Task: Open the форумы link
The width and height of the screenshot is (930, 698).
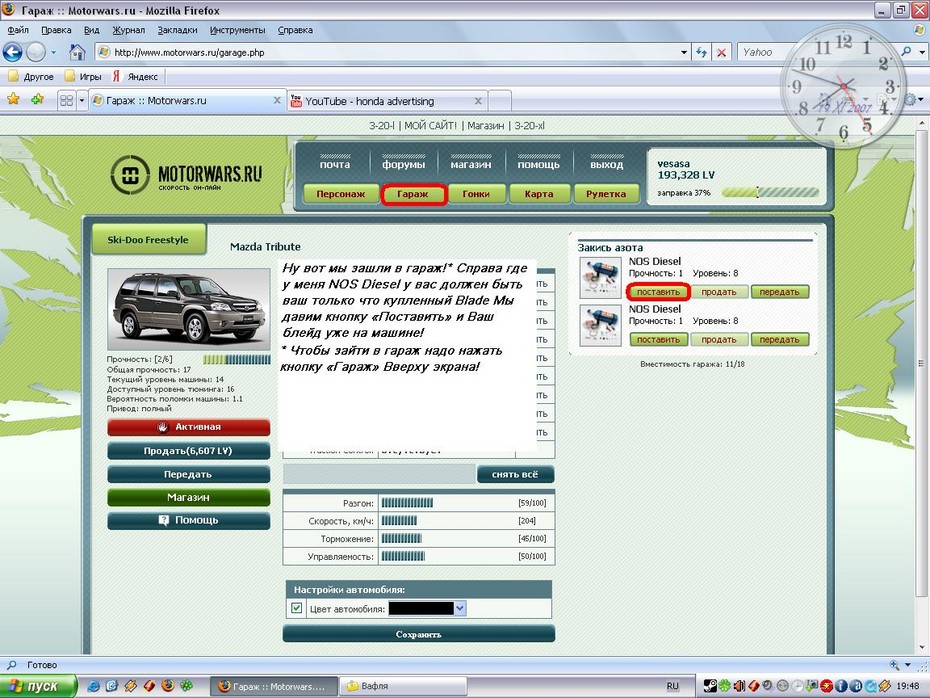Action: pos(403,164)
